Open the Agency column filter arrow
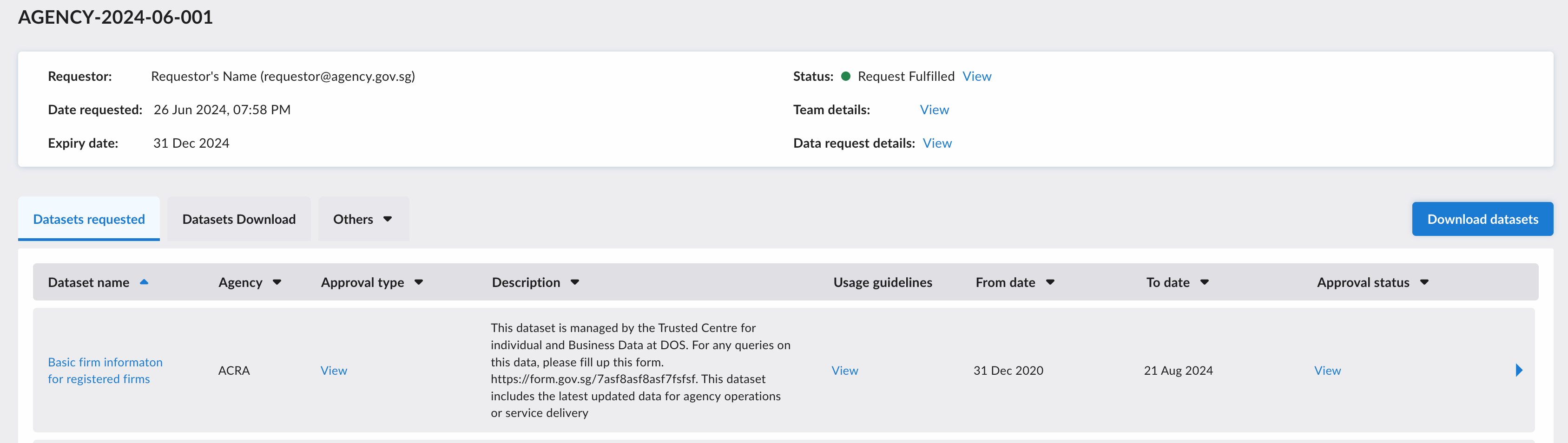 click(x=277, y=282)
